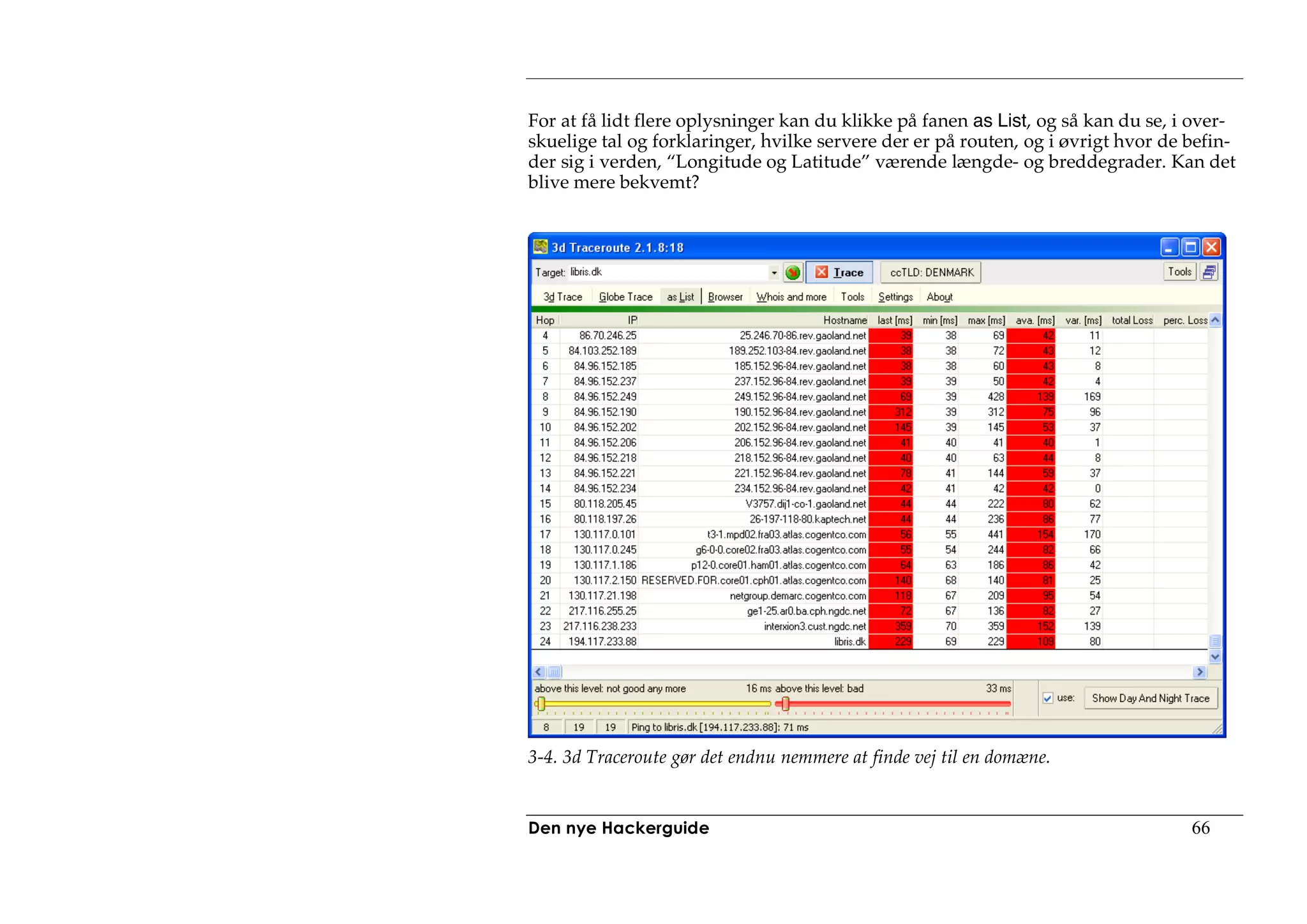Switch to the Globe Trace tab

625,297
